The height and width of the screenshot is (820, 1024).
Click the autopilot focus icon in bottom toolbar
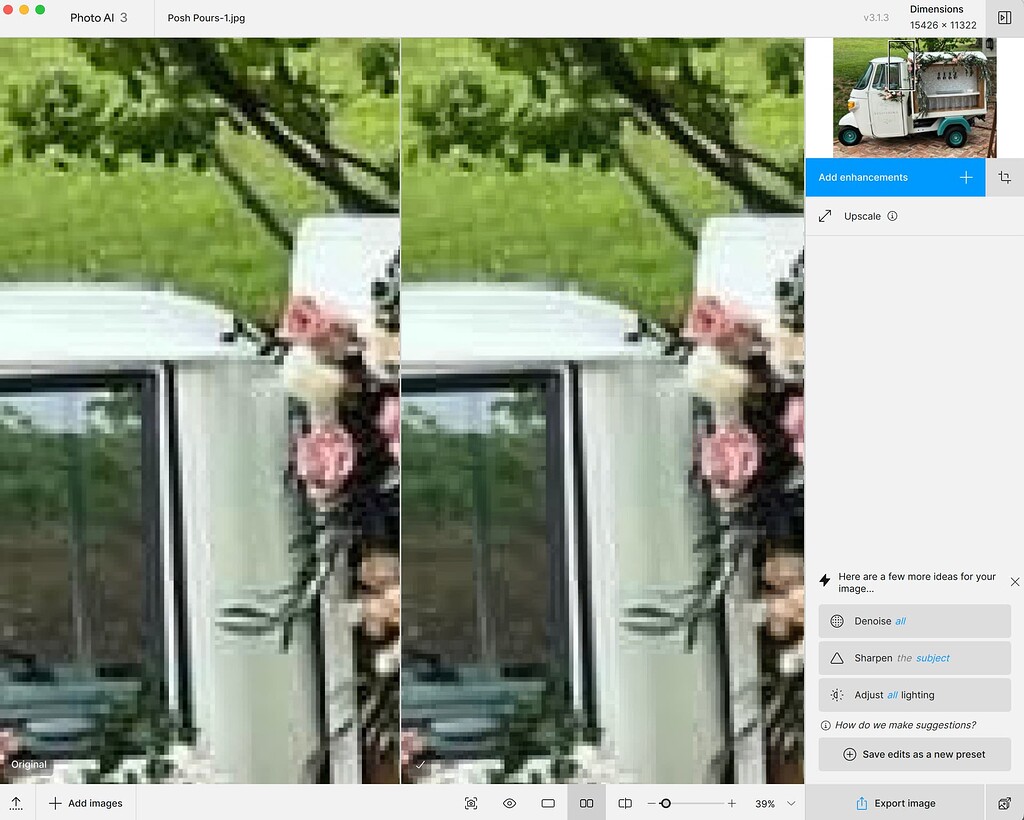[x=471, y=803]
